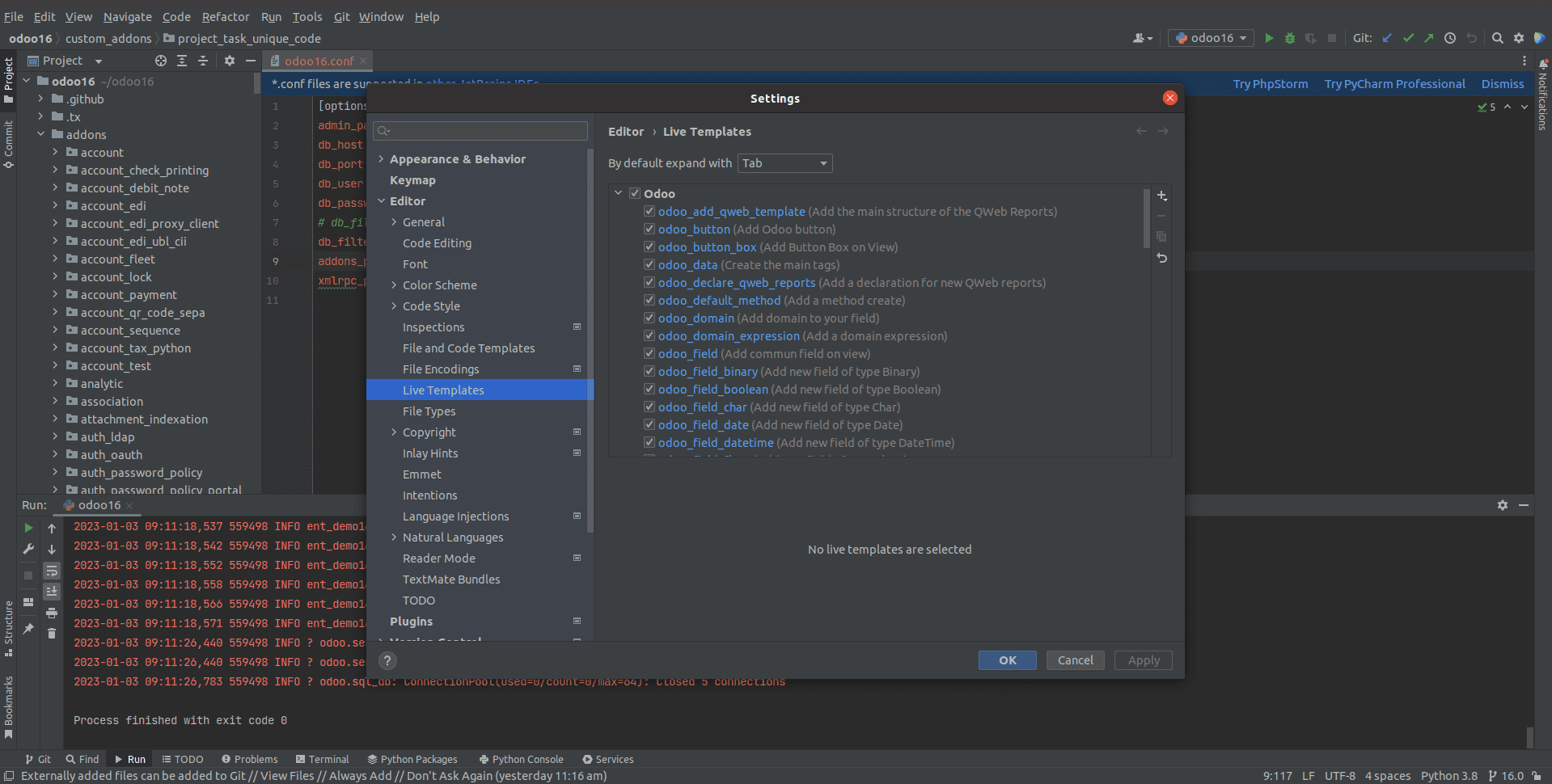The width and height of the screenshot is (1552, 784).
Task: Uncheck odoo_field_datetime checkbox
Action: click(649, 442)
